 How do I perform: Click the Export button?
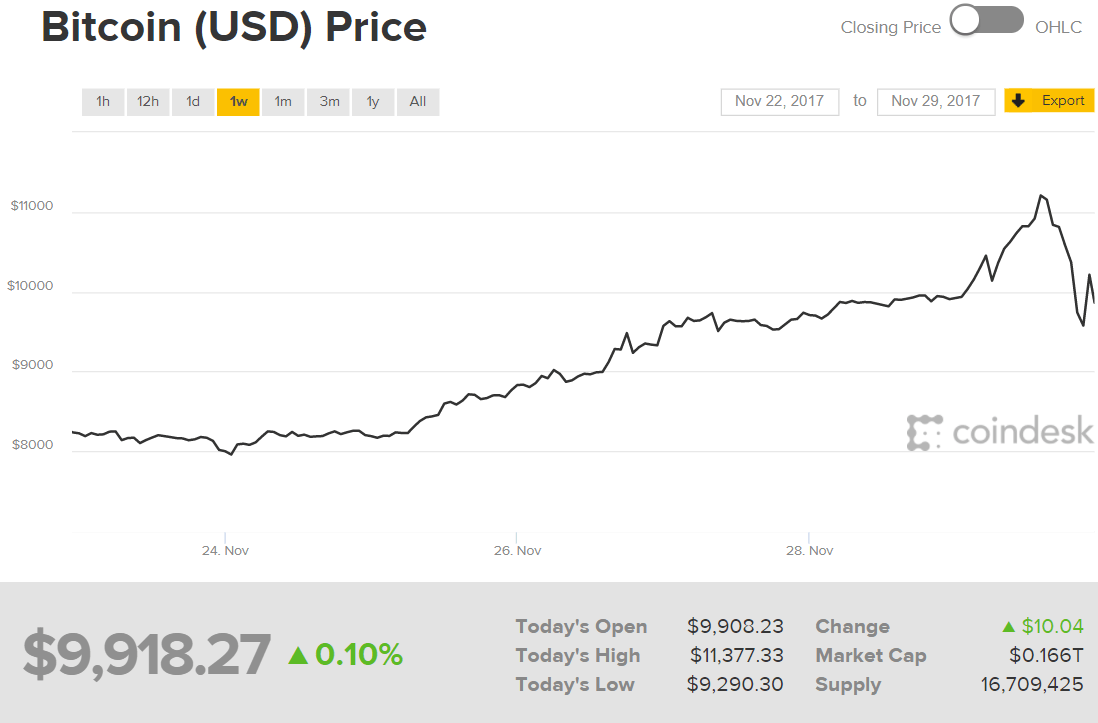pos(1049,100)
